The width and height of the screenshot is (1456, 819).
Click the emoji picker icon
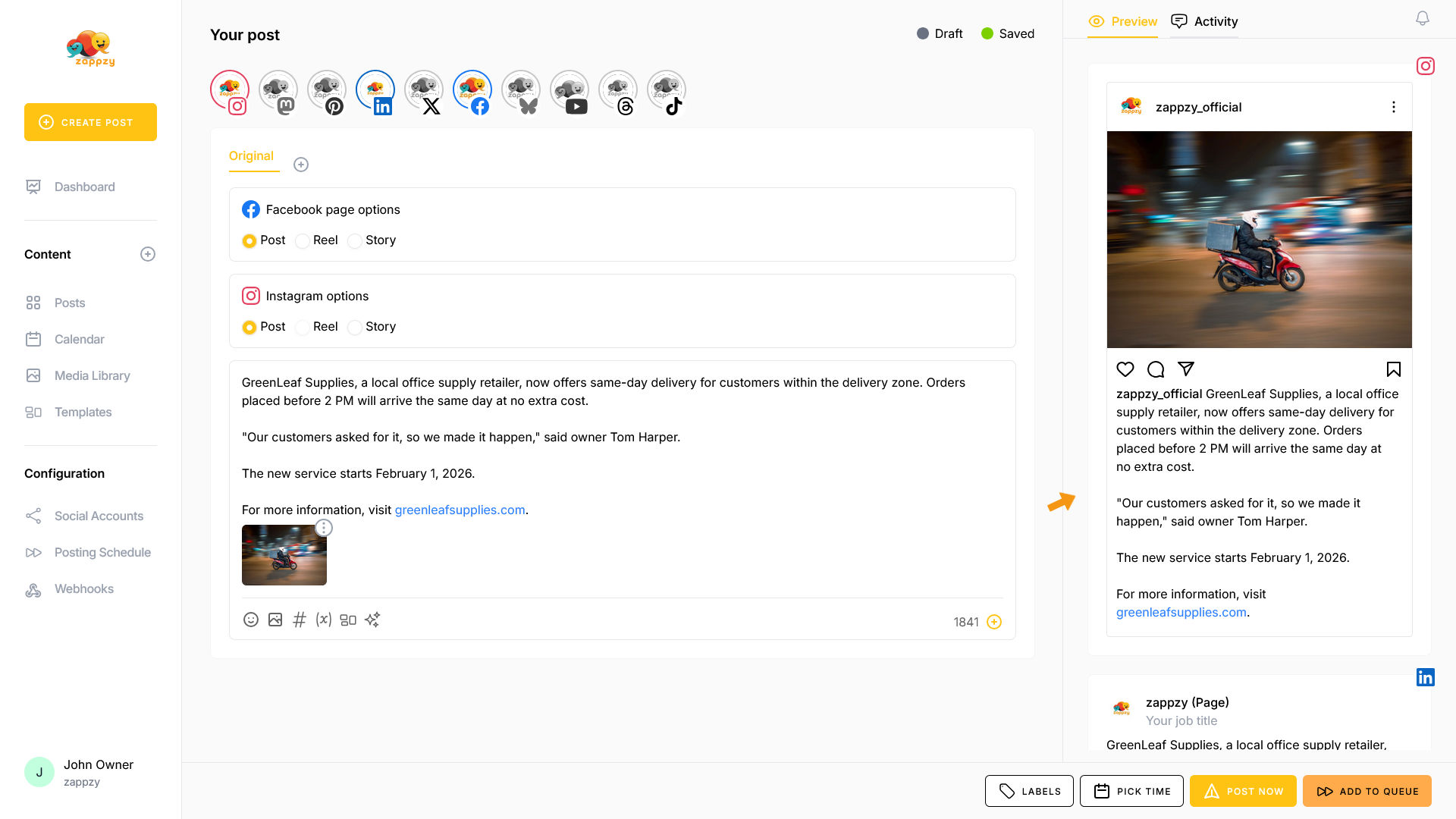pos(251,620)
